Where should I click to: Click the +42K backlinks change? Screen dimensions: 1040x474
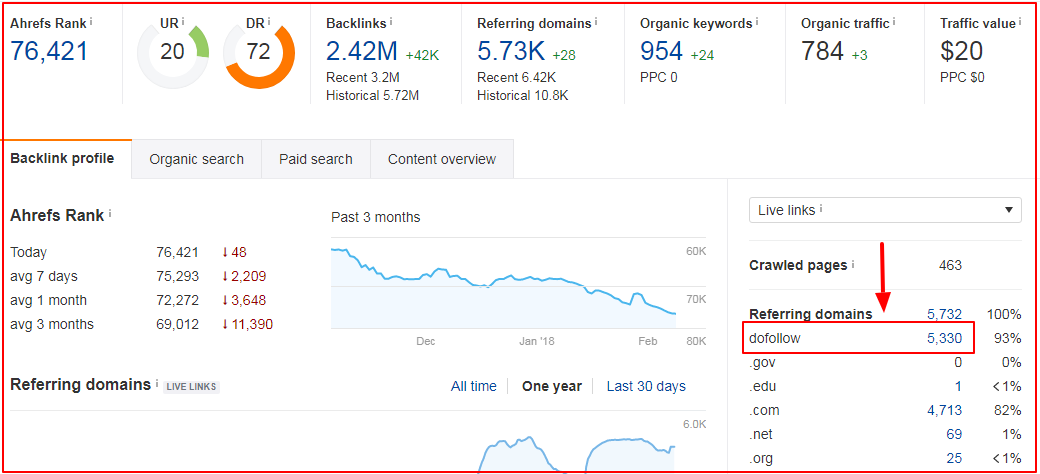point(422,55)
